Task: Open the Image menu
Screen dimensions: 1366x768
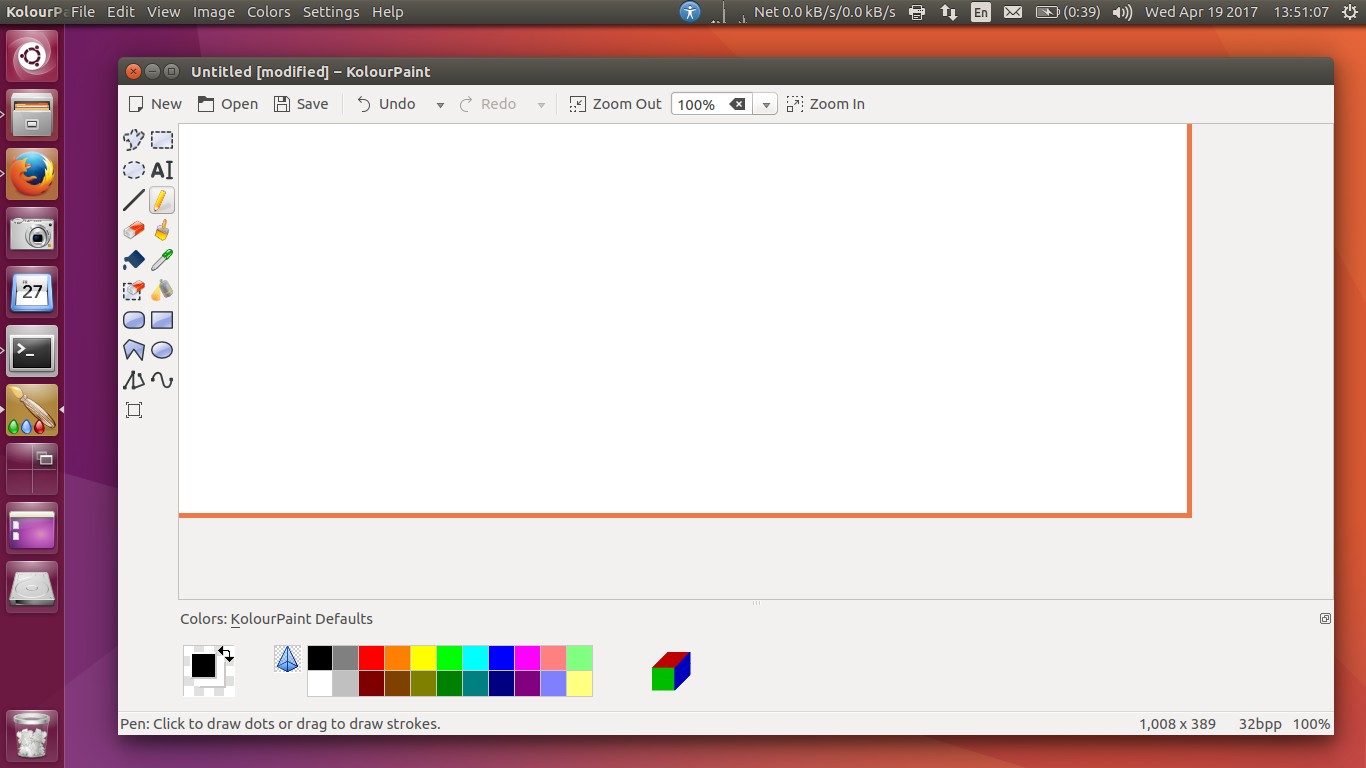Action: pyautogui.click(x=213, y=12)
